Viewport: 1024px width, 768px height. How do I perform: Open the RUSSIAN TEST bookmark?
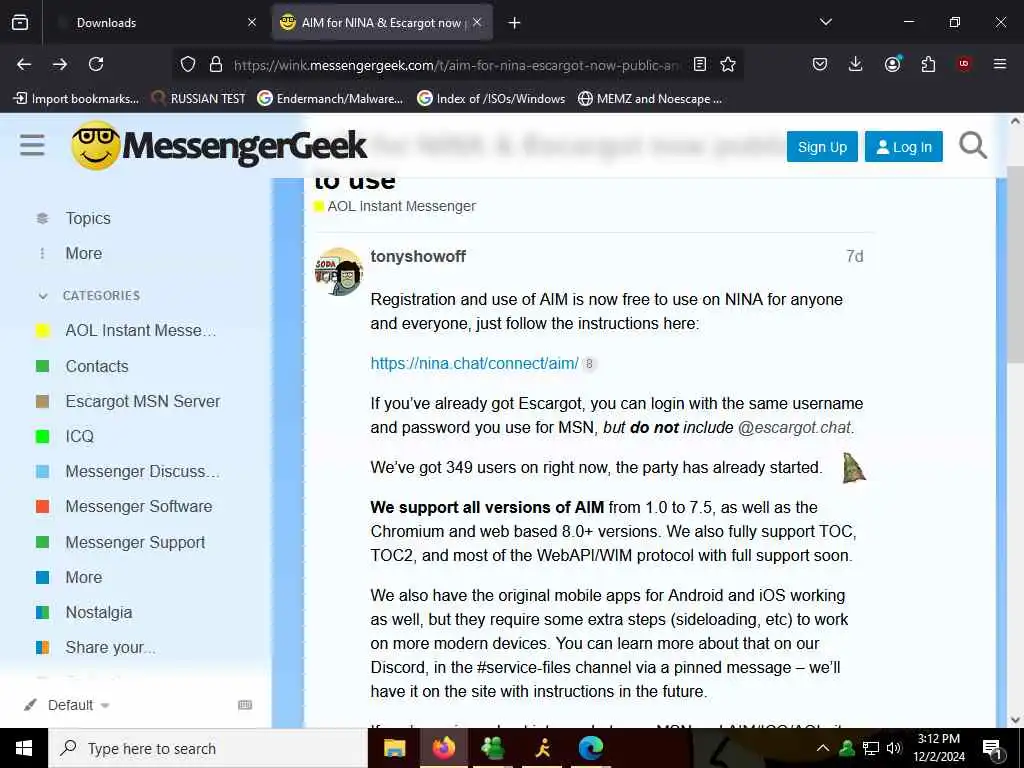(199, 99)
